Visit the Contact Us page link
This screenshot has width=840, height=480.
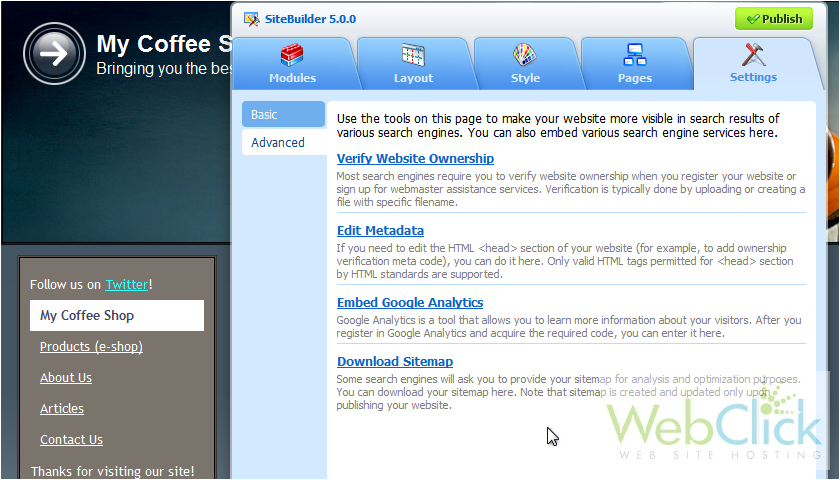coord(71,440)
